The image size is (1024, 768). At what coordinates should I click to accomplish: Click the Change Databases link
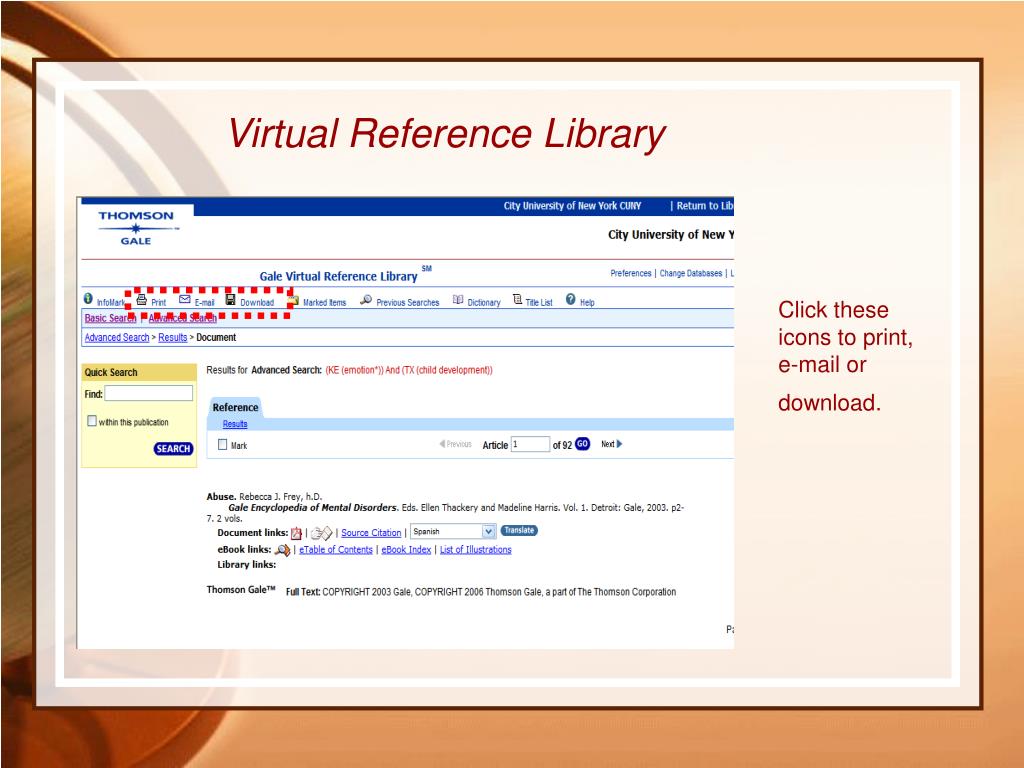691,273
